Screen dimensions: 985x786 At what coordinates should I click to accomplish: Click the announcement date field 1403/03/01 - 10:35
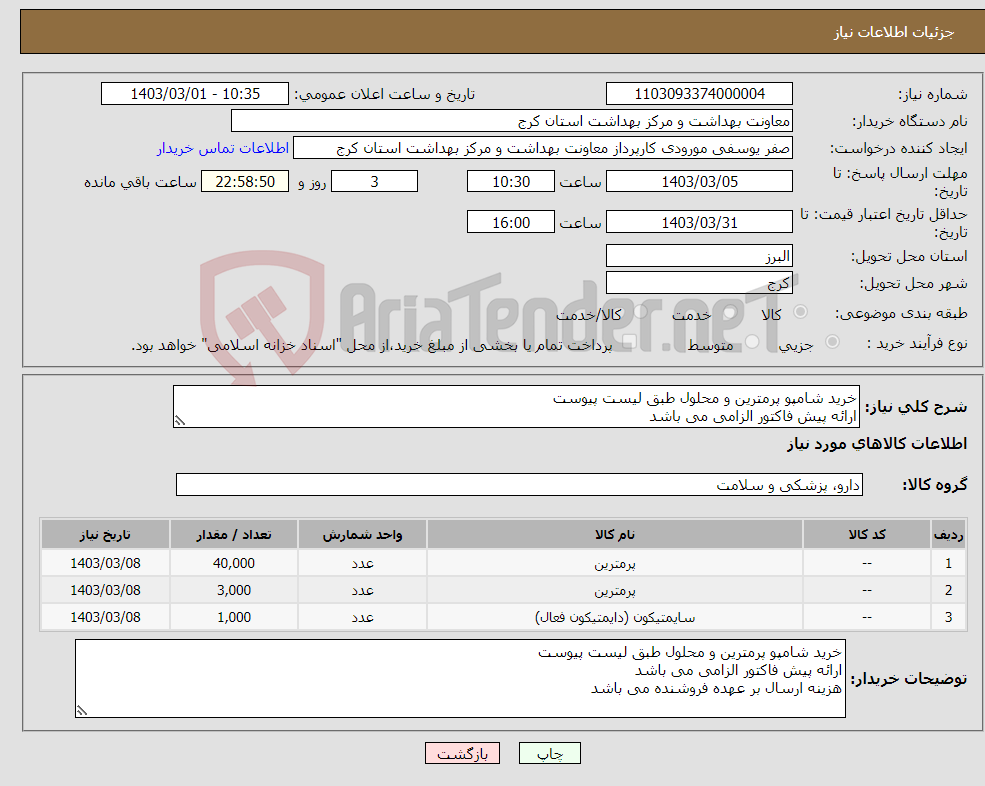click(x=195, y=94)
